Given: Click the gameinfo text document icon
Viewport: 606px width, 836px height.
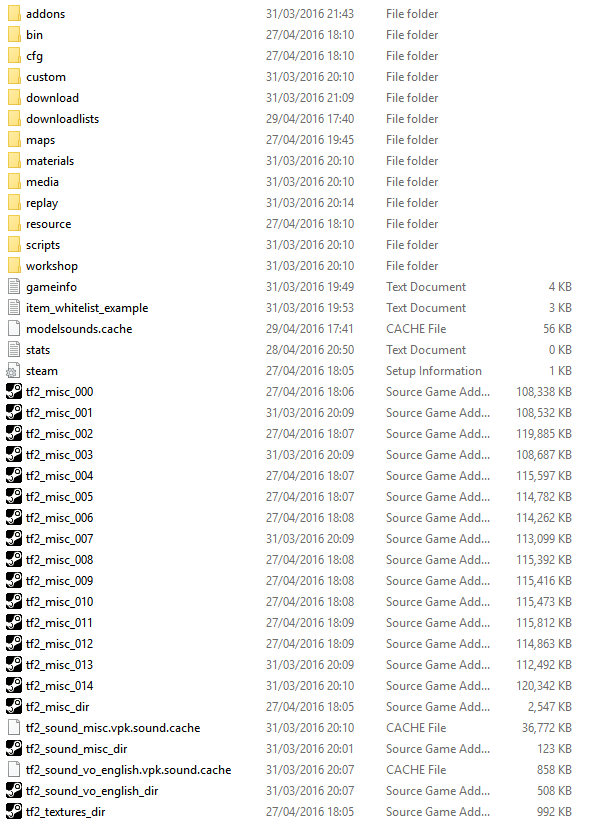Looking at the screenshot, I should [14, 287].
